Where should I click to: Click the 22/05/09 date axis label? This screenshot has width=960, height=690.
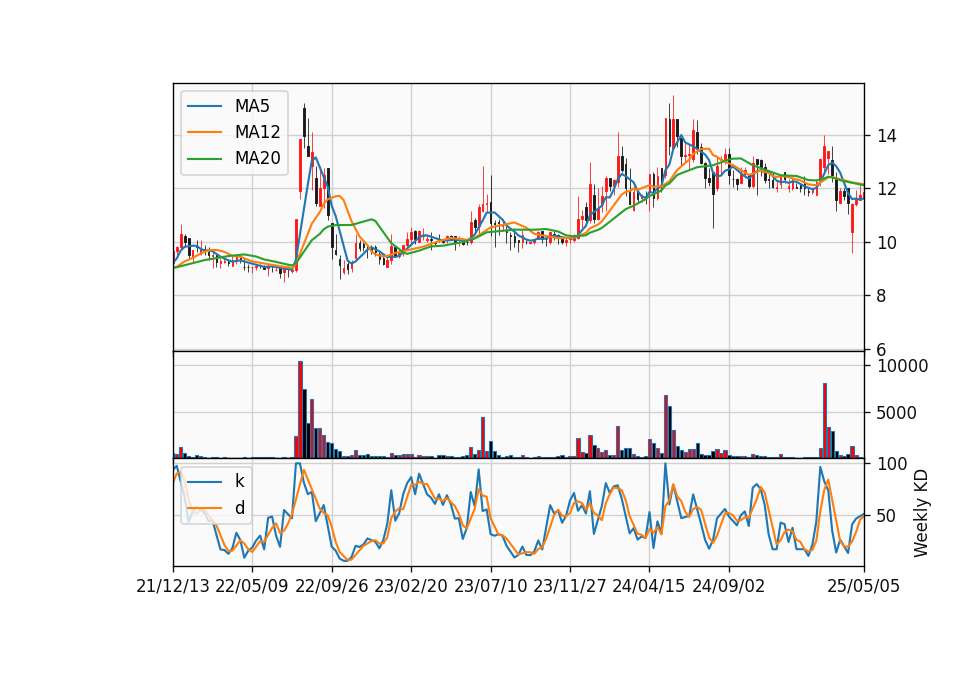coord(252,587)
